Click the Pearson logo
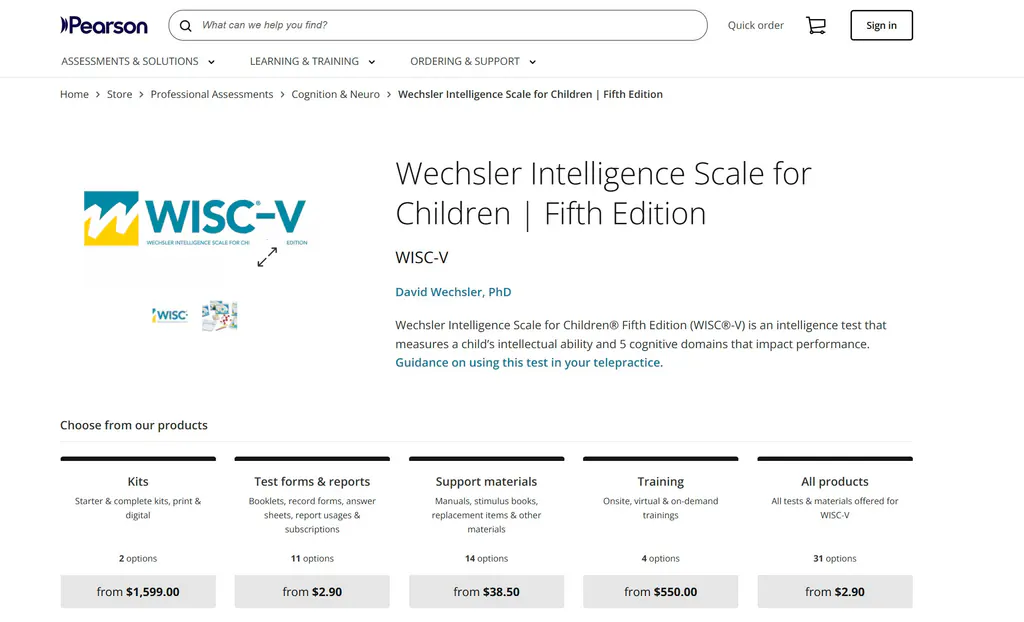The image size is (1024, 622). coord(104,25)
